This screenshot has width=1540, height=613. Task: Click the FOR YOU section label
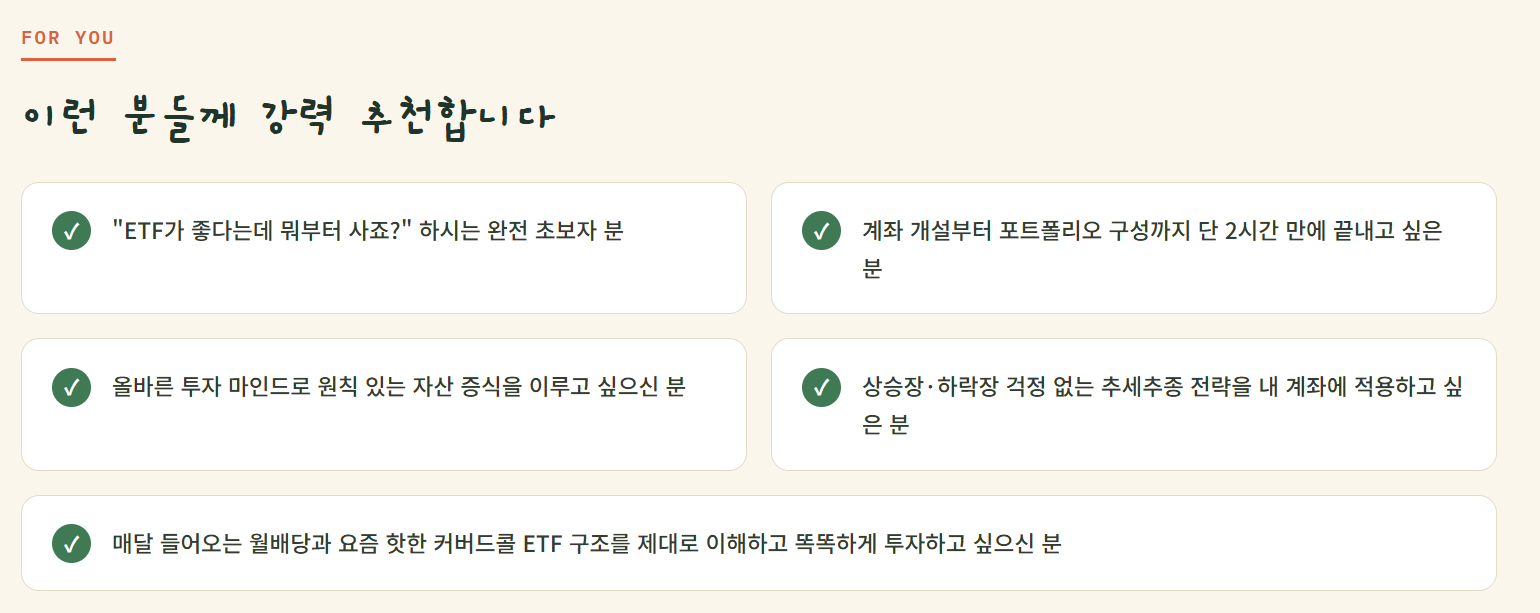[x=68, y=38]
